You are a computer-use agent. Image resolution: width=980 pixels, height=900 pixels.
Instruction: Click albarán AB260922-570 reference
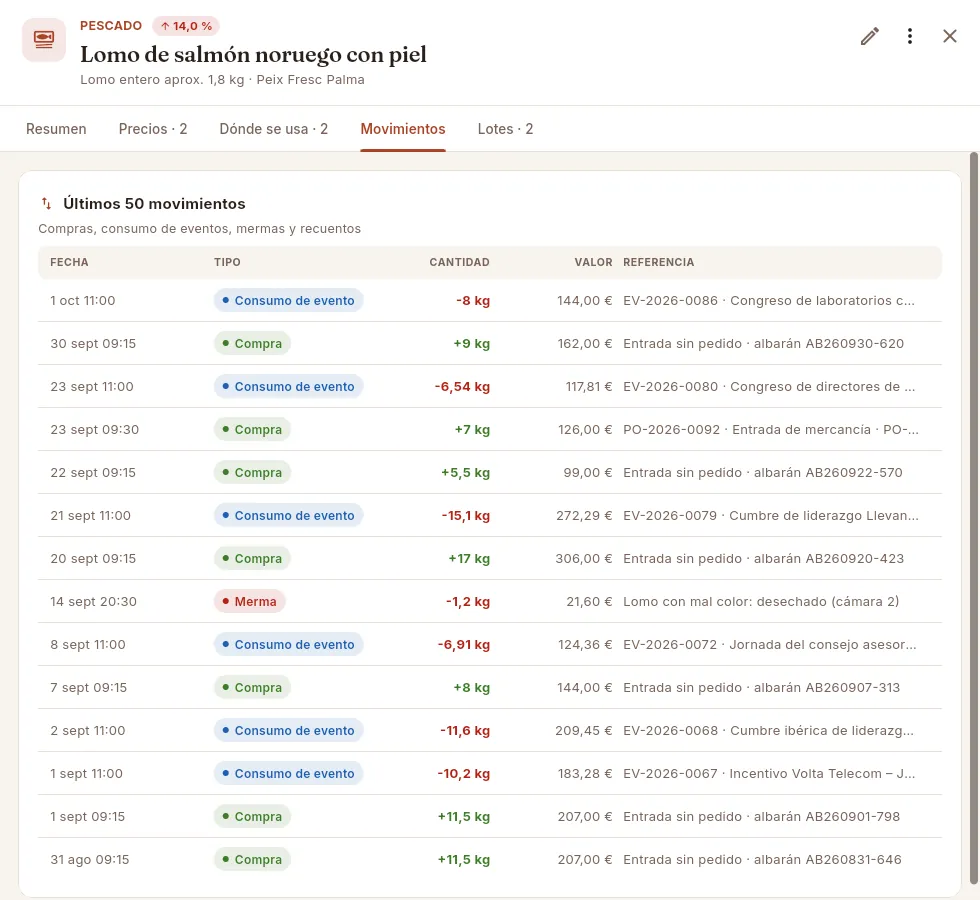(763, 472)
